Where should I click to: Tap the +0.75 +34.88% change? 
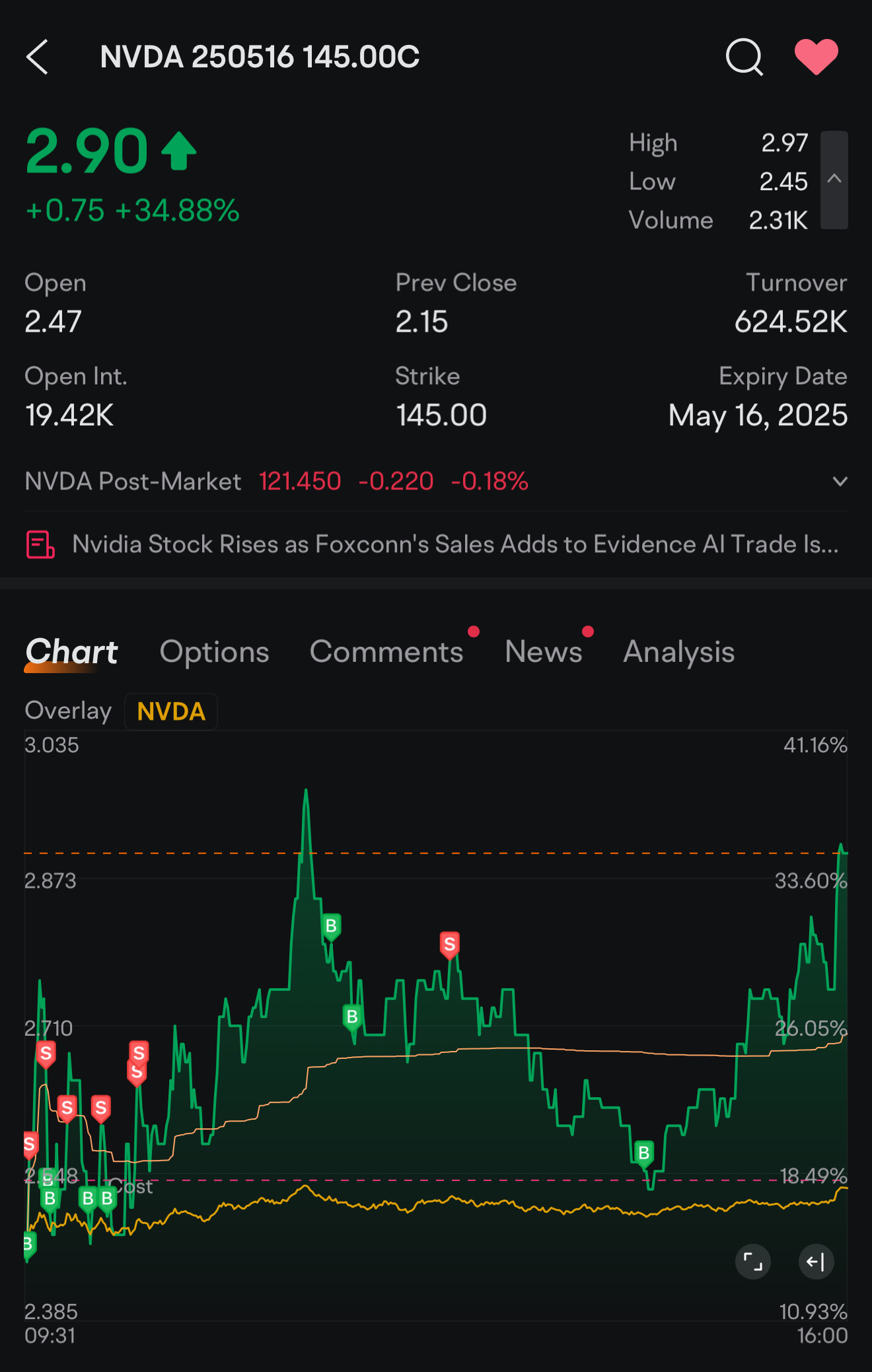(x=132, y=211)
